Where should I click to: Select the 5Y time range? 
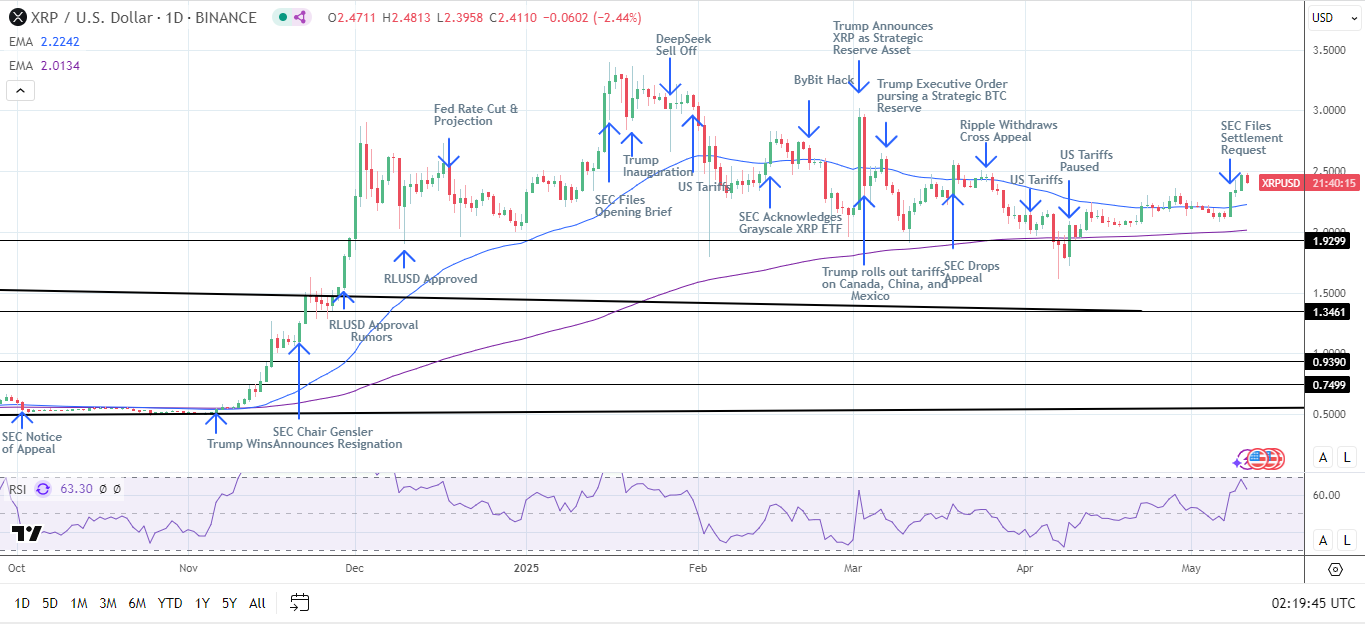[x=229, y=603]
